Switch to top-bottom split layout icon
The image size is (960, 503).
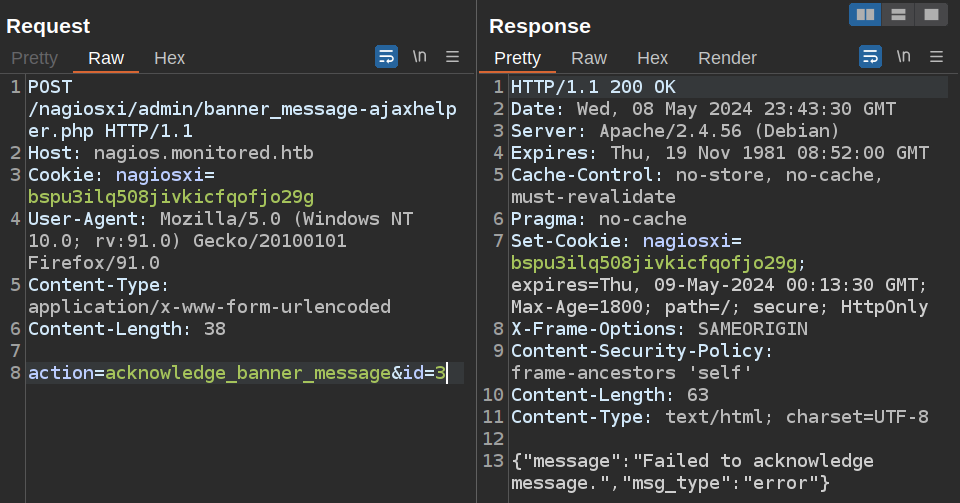click(898, 14)
